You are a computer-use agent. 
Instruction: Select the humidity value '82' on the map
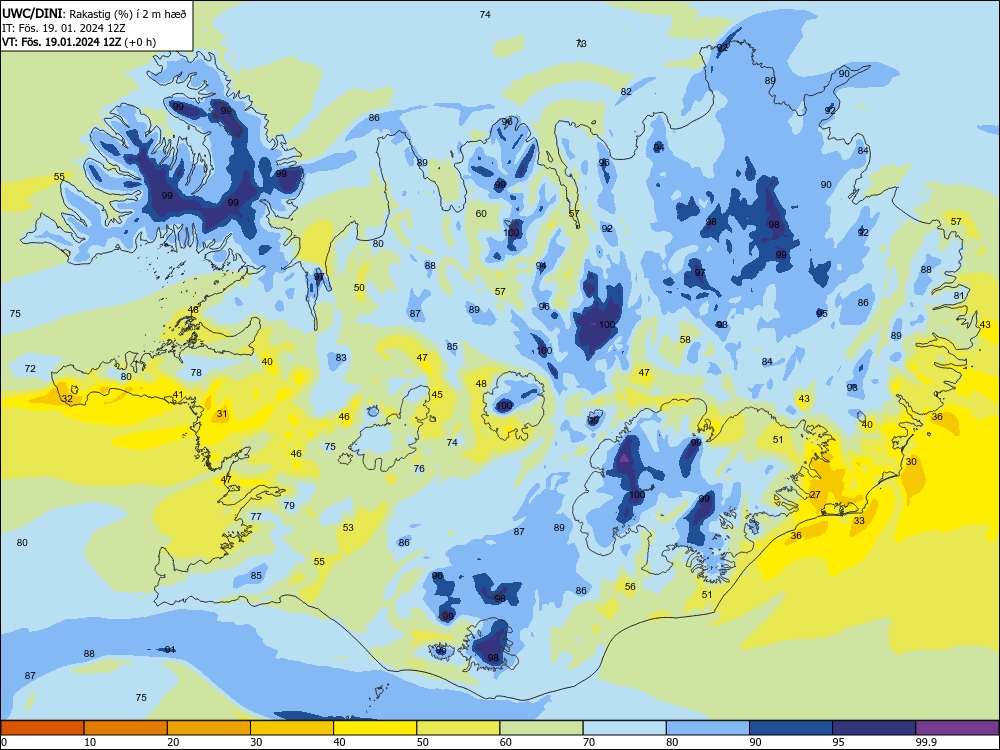(x=626, y=92)
